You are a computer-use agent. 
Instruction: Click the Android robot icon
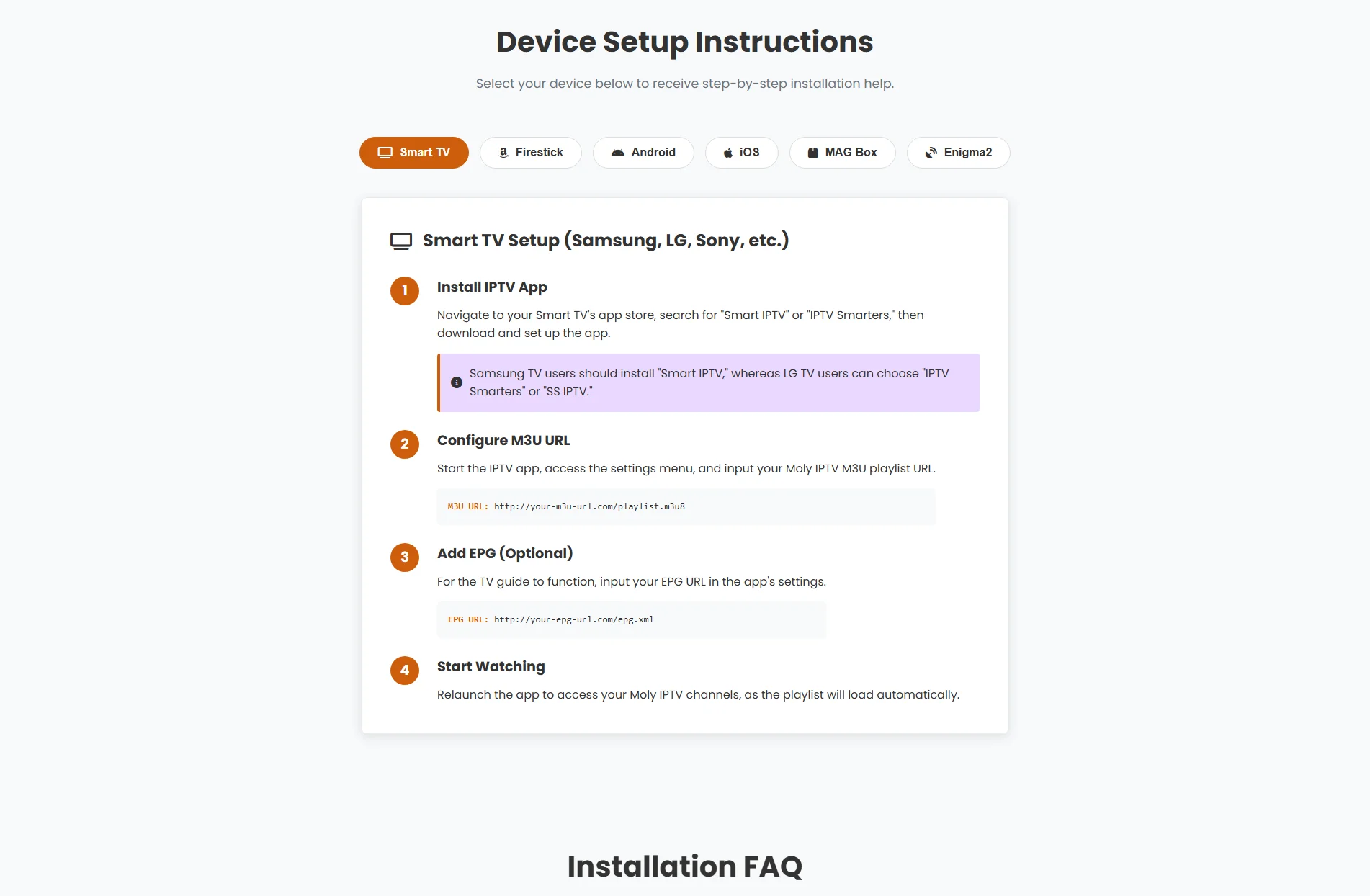(619, 152)
